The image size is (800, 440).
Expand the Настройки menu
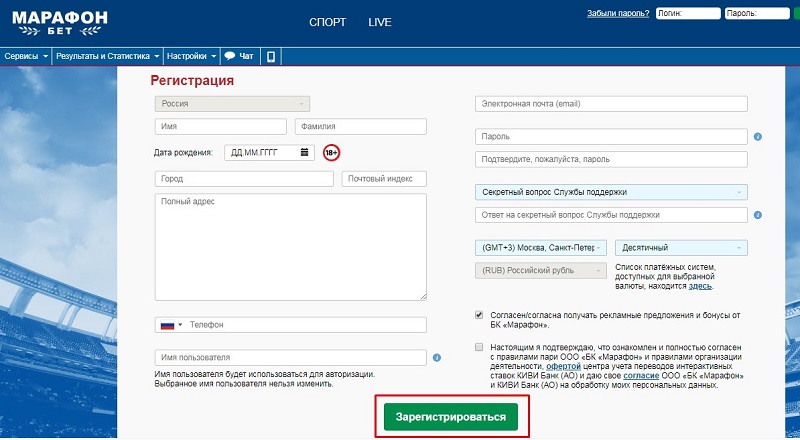click(x=191, y=56)
